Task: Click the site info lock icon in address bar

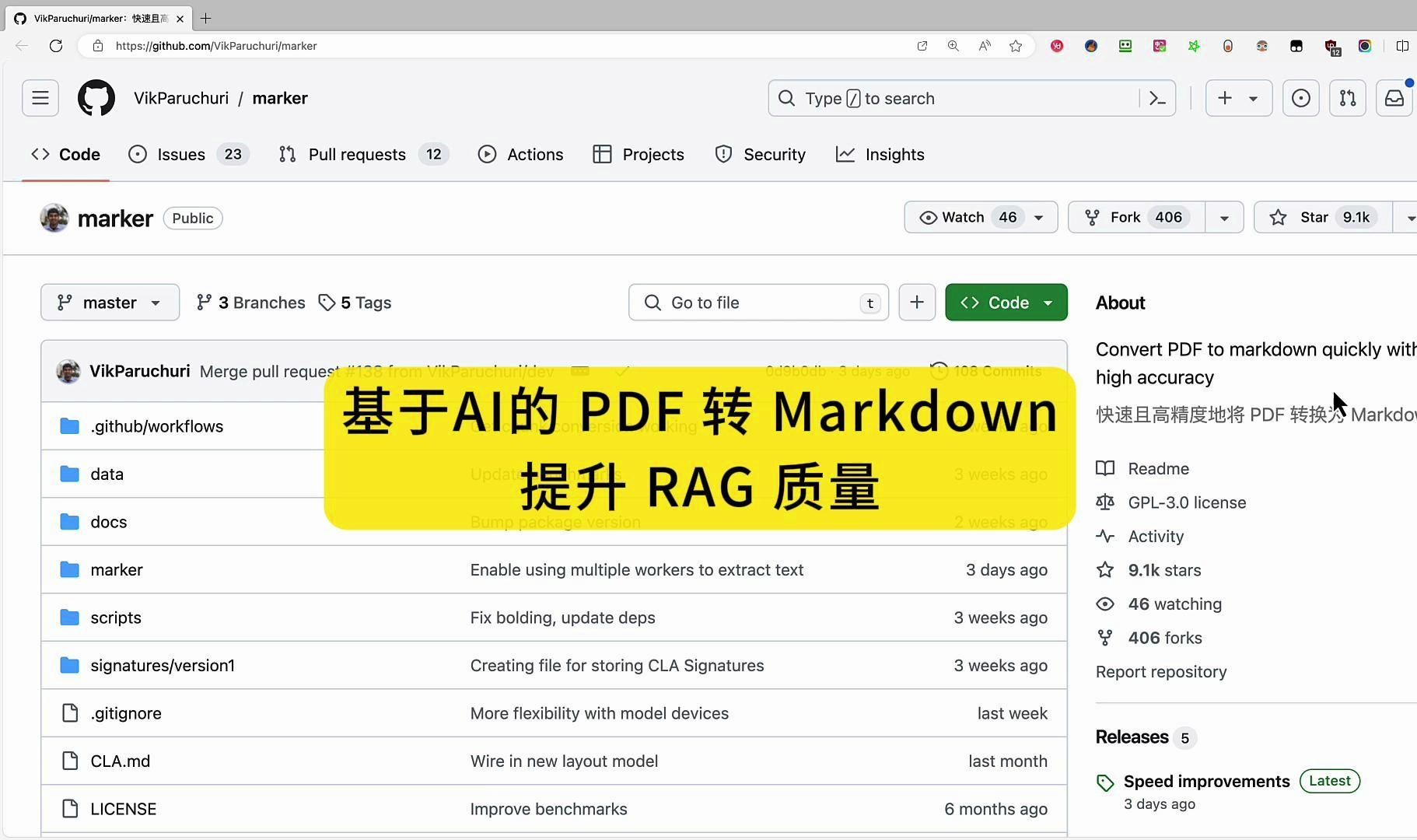Action: click(x=98, y=46)
